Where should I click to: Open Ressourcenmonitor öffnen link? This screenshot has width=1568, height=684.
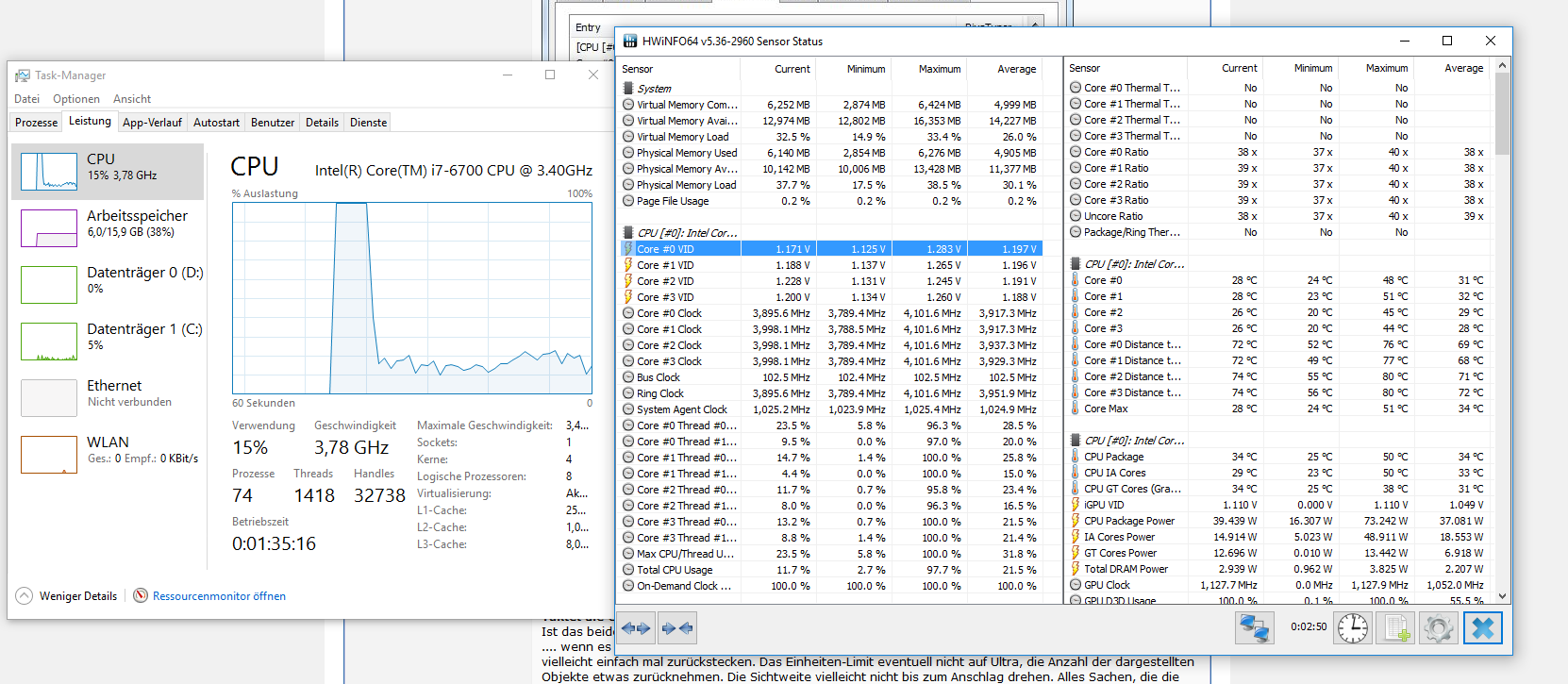coord(219,596)
